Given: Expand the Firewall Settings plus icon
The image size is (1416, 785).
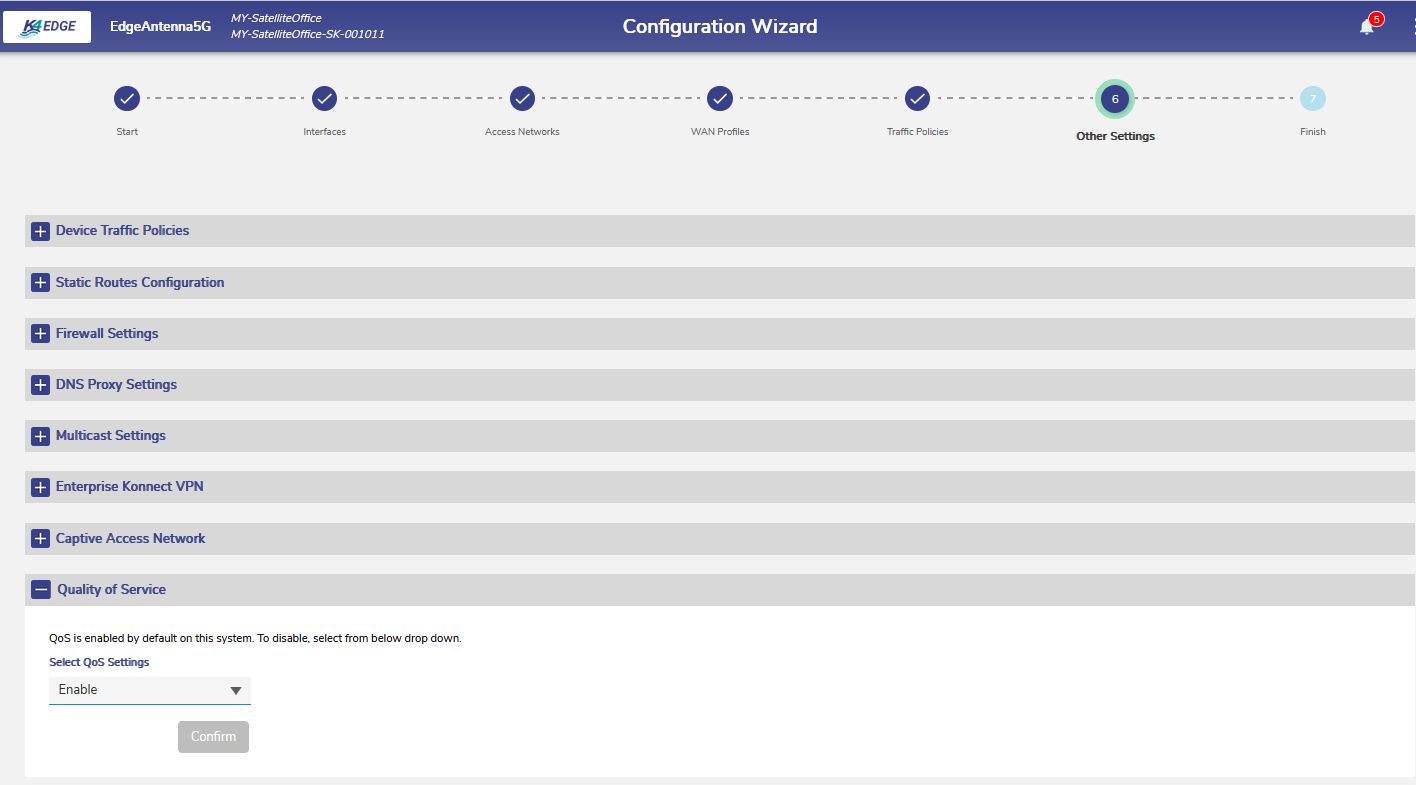Looking at the screenshot, I should (x=40, y=334).
